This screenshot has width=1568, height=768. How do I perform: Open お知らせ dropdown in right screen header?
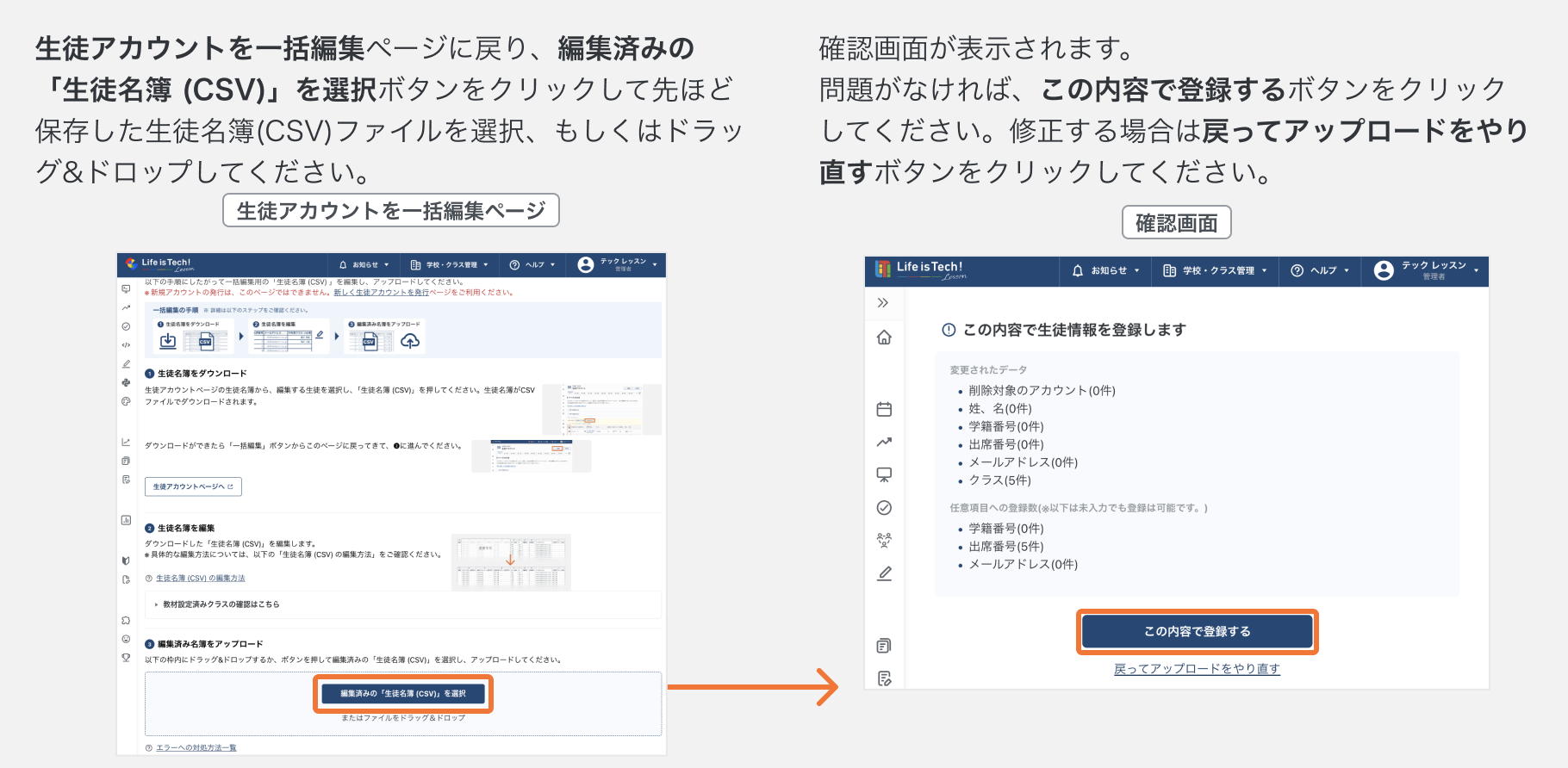click(x=1106, y=270)
